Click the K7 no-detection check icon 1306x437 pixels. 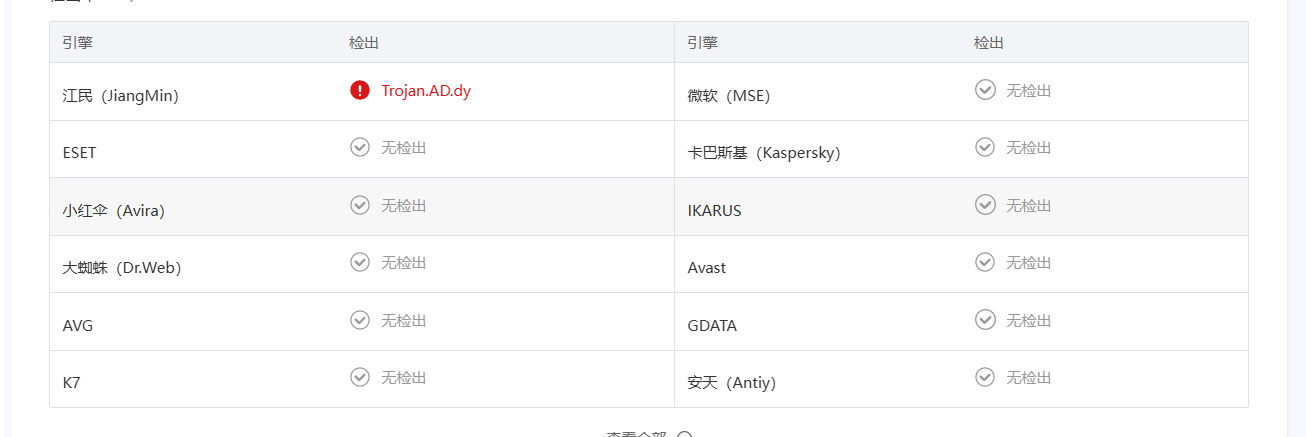pyautogui.click(x=360, y=377)
